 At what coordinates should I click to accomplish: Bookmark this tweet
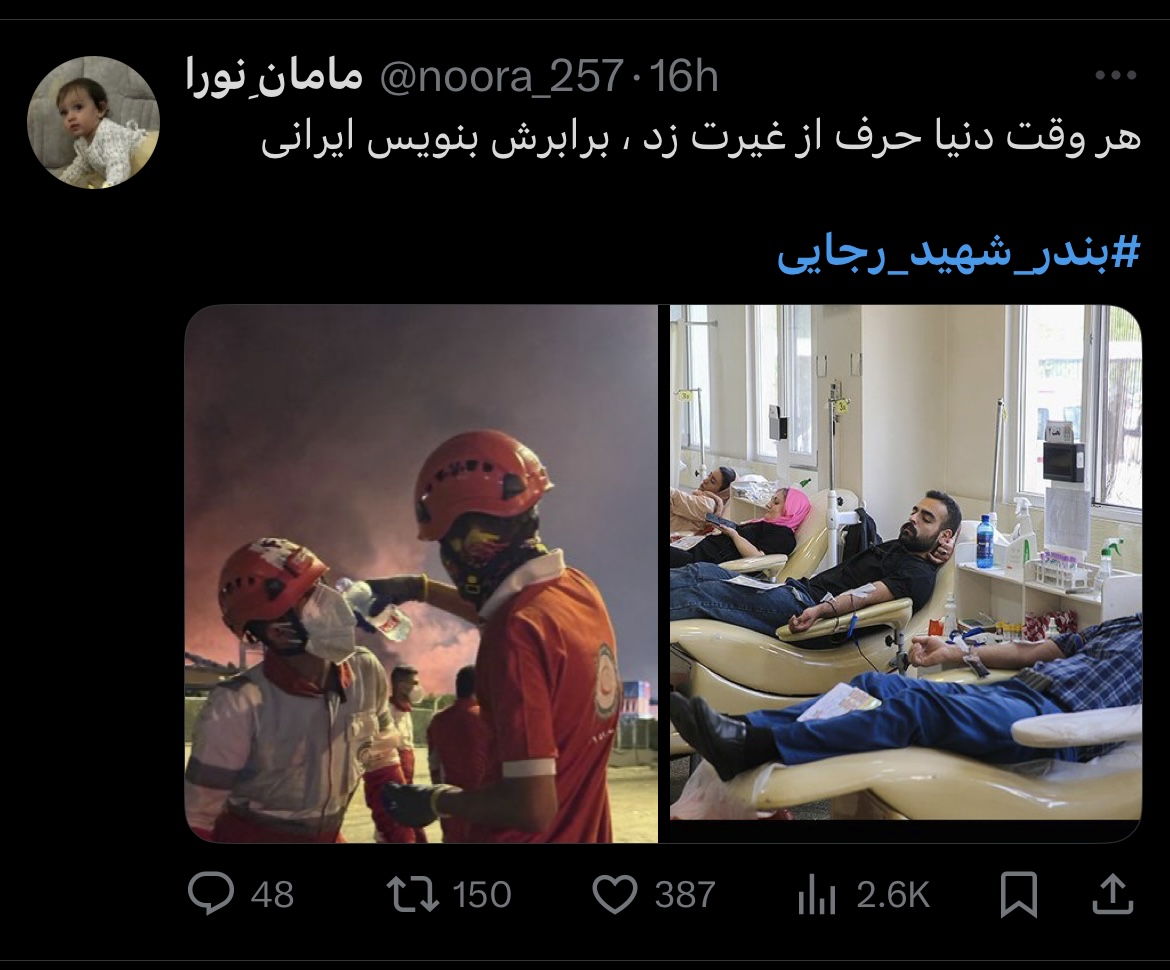[x=1019, y=894]
